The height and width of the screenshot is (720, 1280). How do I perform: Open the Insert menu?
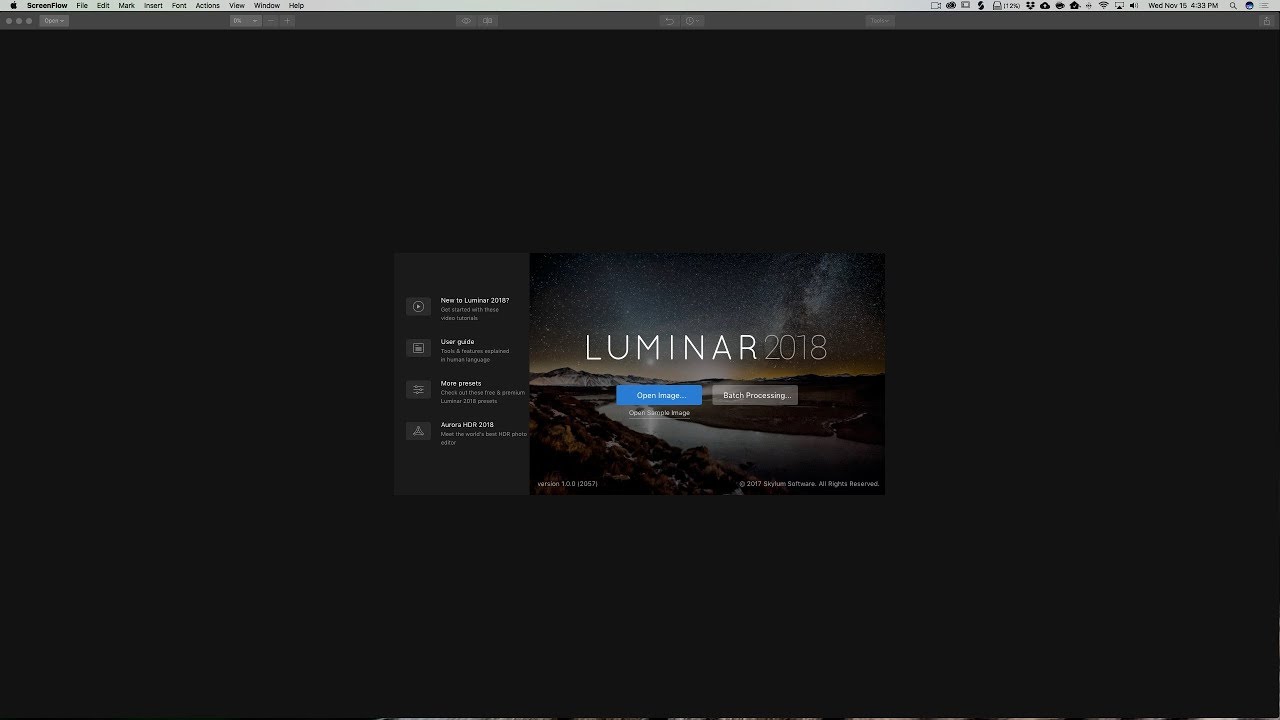(153, 6)
